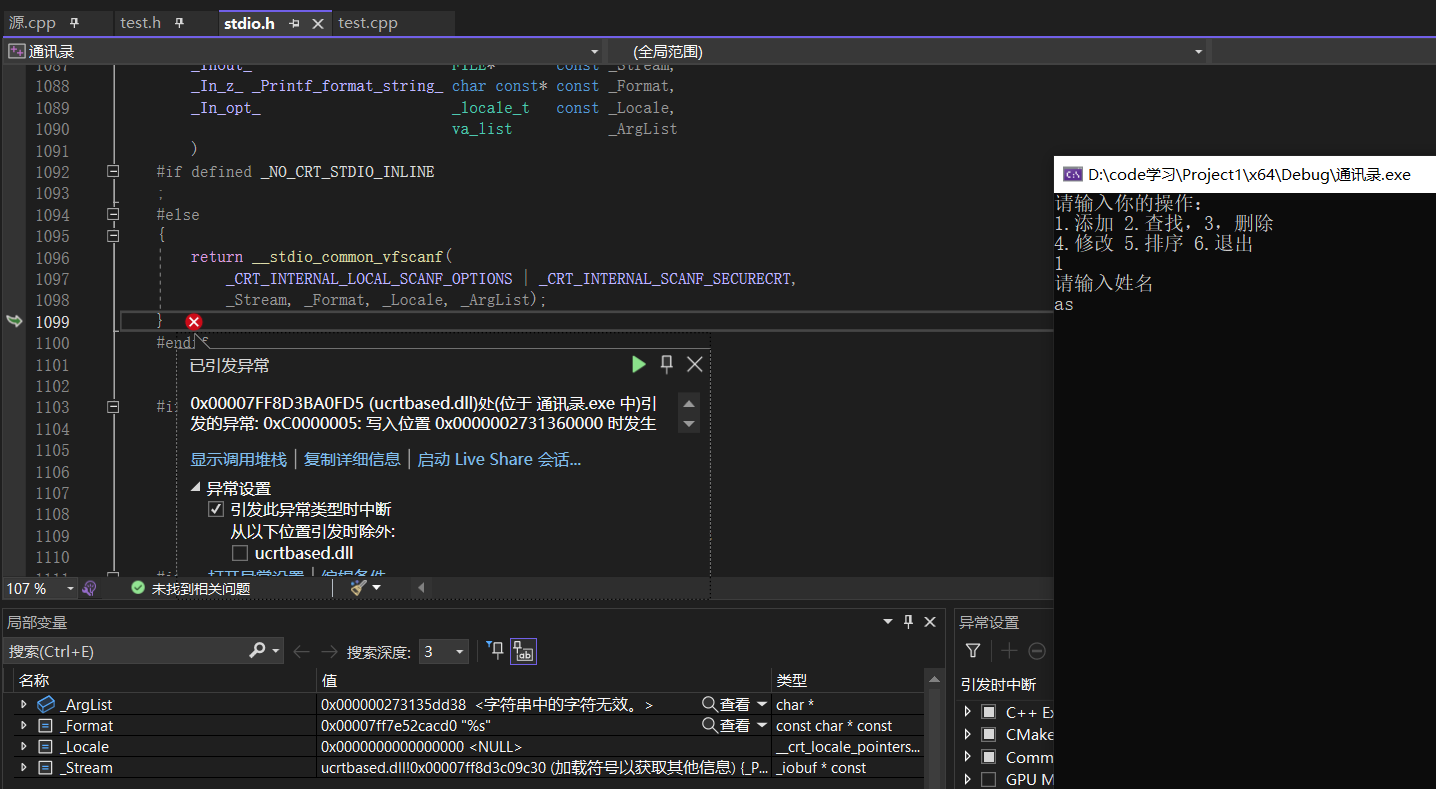Click the 显示调用堆栈 link

(238, 459)
